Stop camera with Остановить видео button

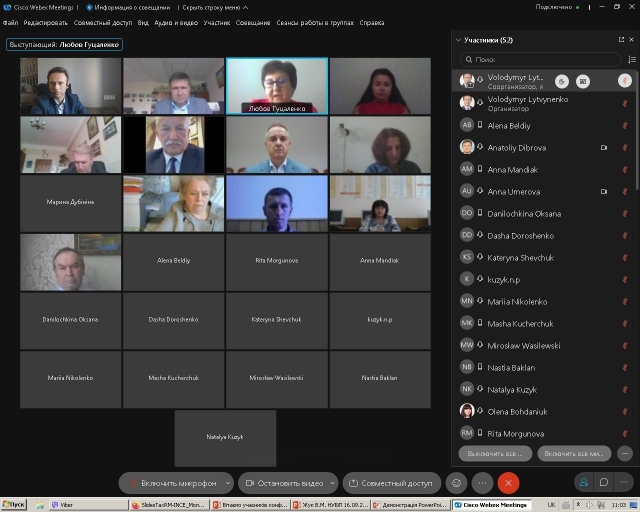pyautogui.click(x=283, y=482)
